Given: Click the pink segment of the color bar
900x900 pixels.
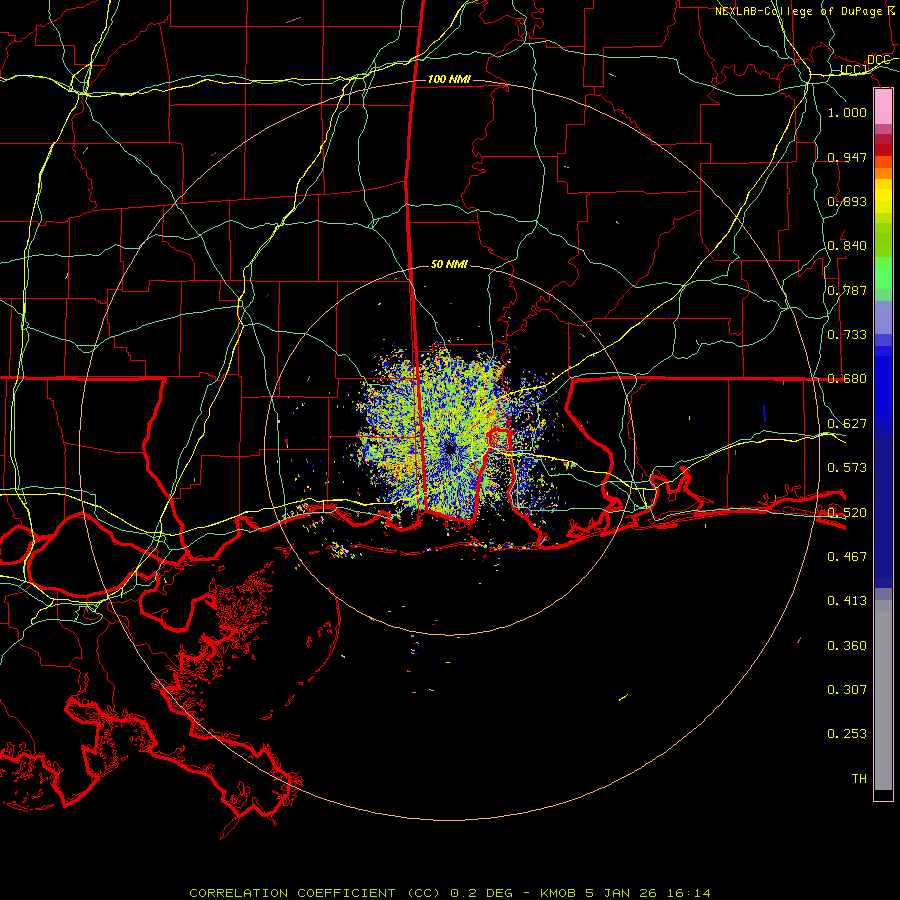Looking at the screenshot, I should (883, 107).
